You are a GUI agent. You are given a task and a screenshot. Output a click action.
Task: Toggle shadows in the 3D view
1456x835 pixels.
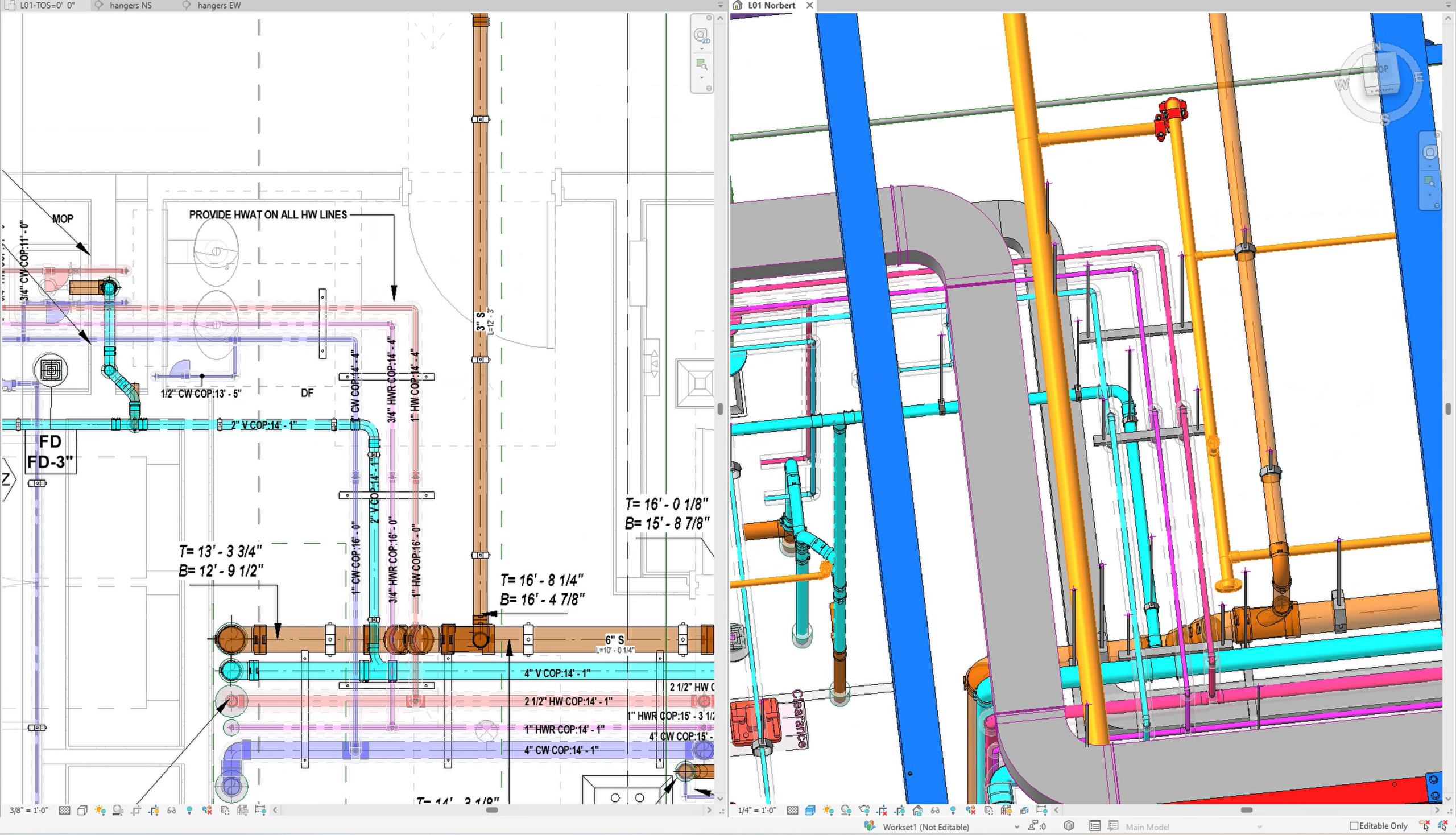point(846,811)
